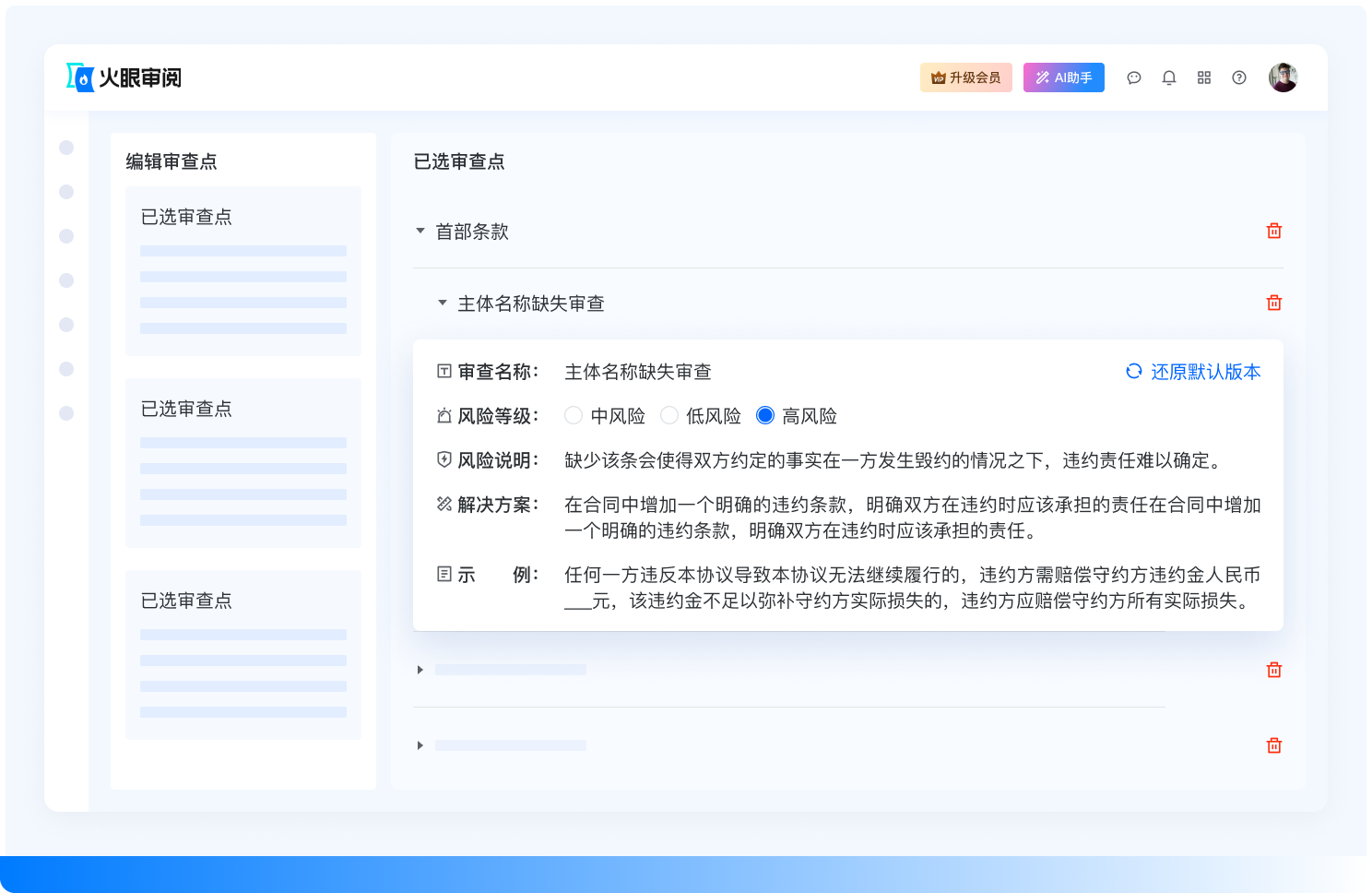The image size is (1372, 893).
Task: Click the 示例 document icon
Action: tap(444, 574)
